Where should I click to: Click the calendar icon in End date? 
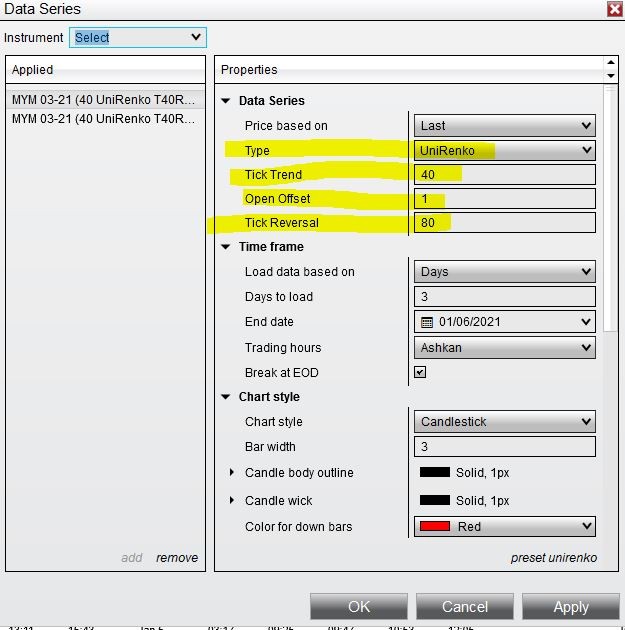click(x=427, y=322)
